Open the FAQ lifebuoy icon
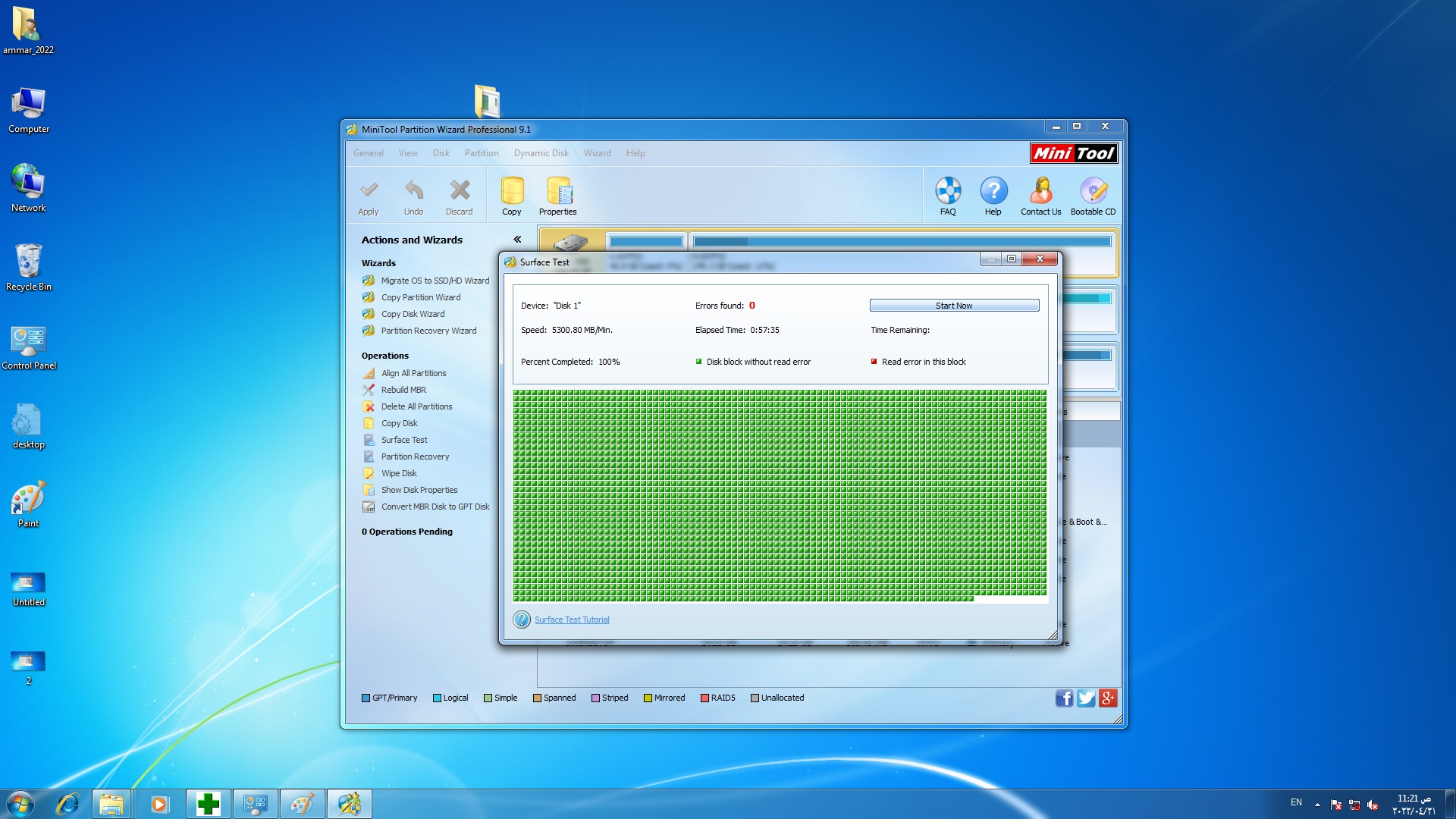The width and height of the screenshot is (1456, 819). [x=948, y=196]
